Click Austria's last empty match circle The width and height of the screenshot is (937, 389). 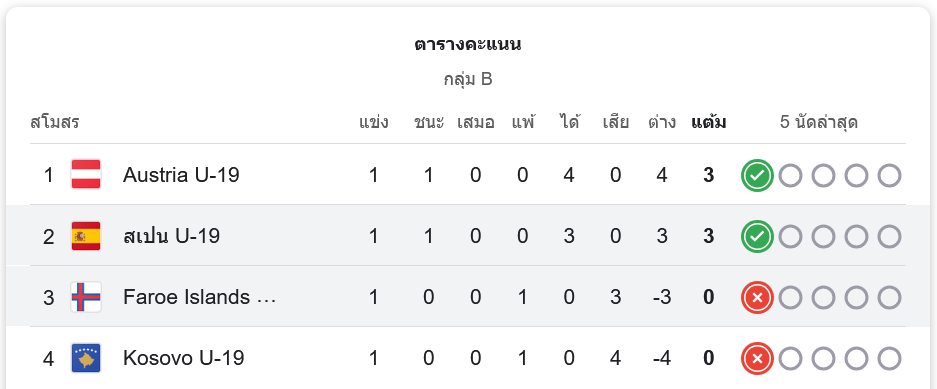coord(889,176)
